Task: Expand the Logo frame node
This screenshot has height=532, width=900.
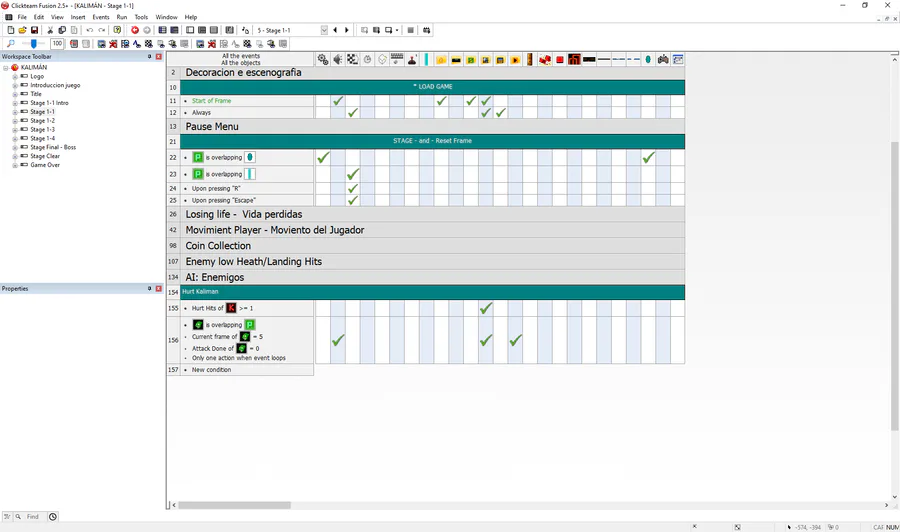Action: pyautogui.click(x=15, y=76)
